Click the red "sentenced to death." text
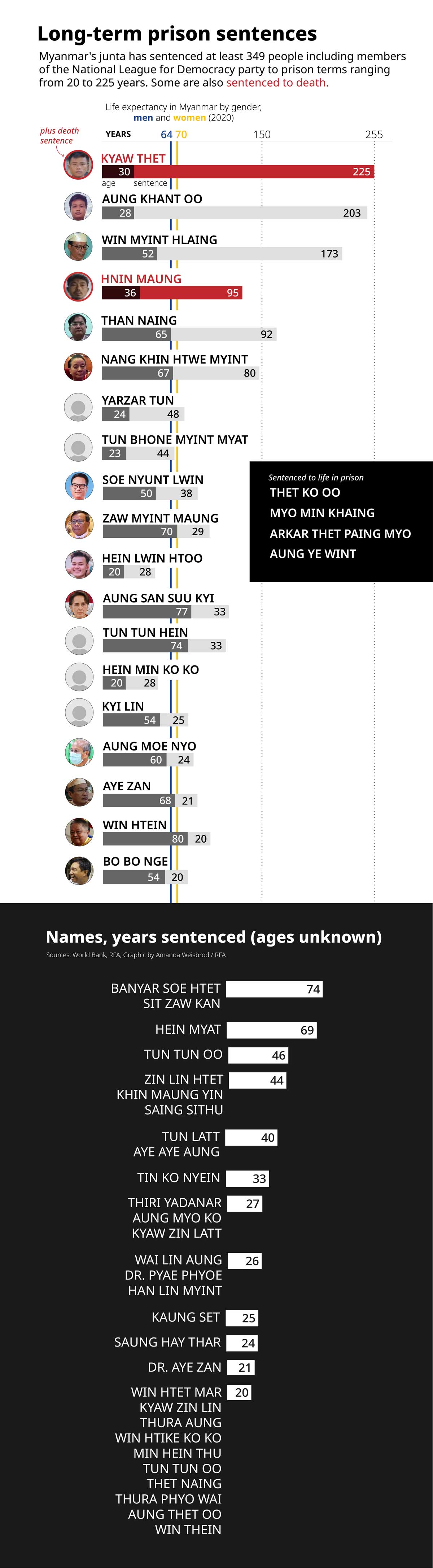This screenshot has height=1568, width=433. [277, 83]
